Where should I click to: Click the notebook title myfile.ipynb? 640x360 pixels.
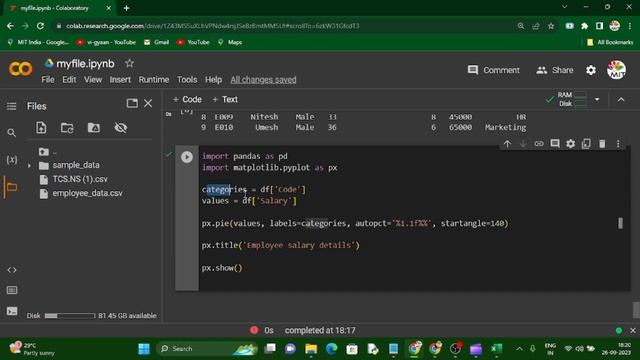(85, 64)
